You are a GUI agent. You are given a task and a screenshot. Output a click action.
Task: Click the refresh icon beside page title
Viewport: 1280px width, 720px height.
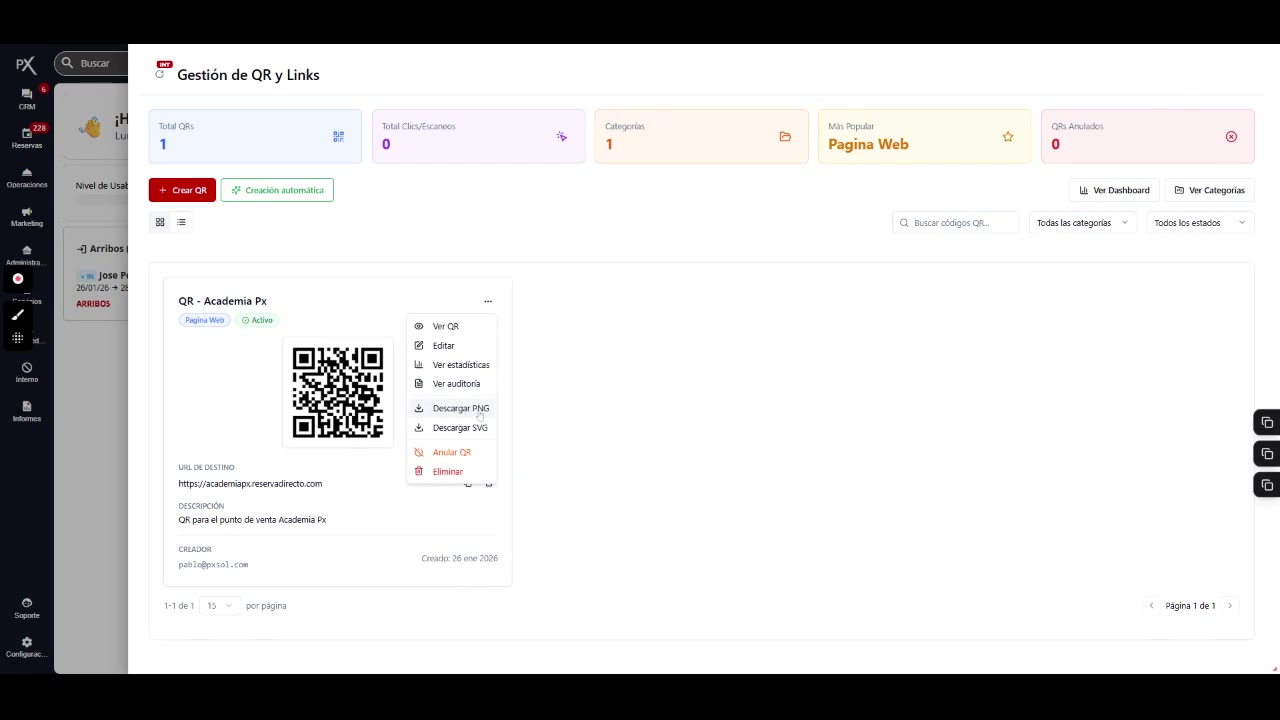coord(160,75)
